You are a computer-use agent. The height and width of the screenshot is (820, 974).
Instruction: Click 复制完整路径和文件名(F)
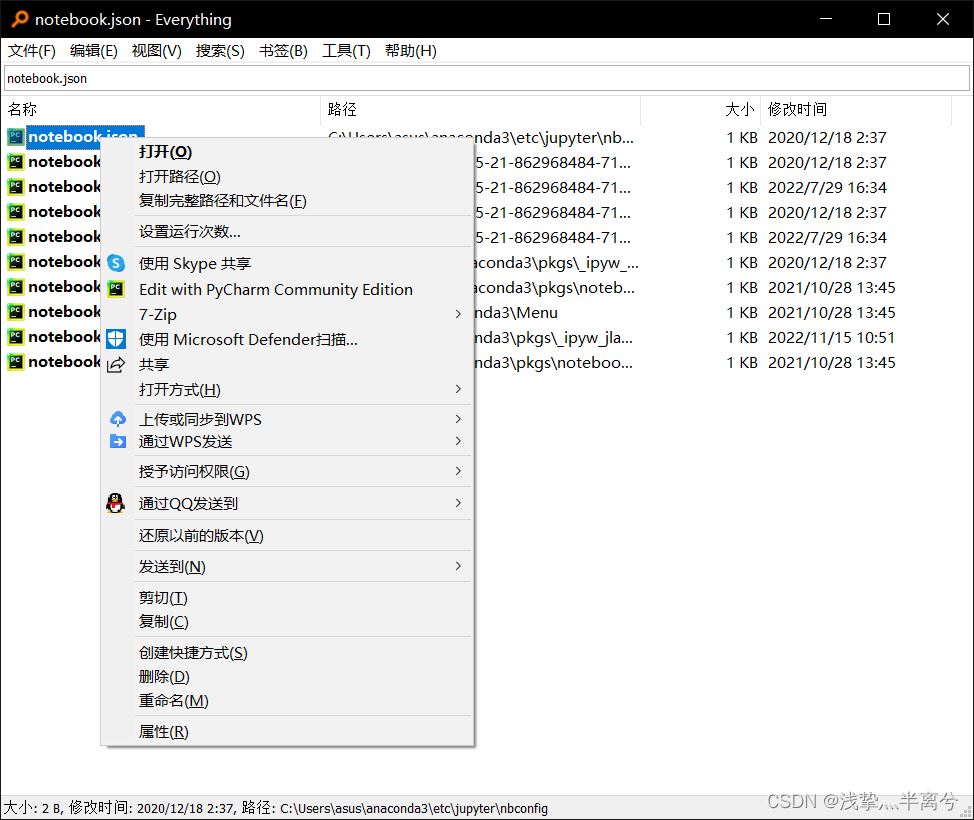[x=222, y=201]
